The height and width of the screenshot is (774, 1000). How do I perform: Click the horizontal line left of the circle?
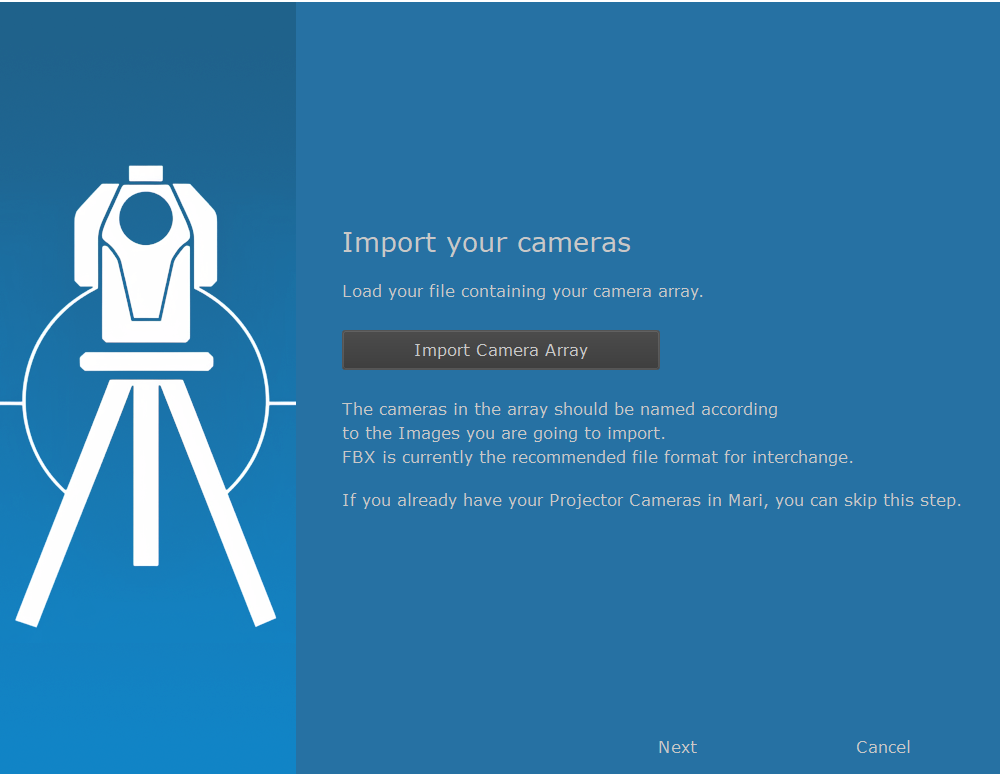tap(10, 403)
